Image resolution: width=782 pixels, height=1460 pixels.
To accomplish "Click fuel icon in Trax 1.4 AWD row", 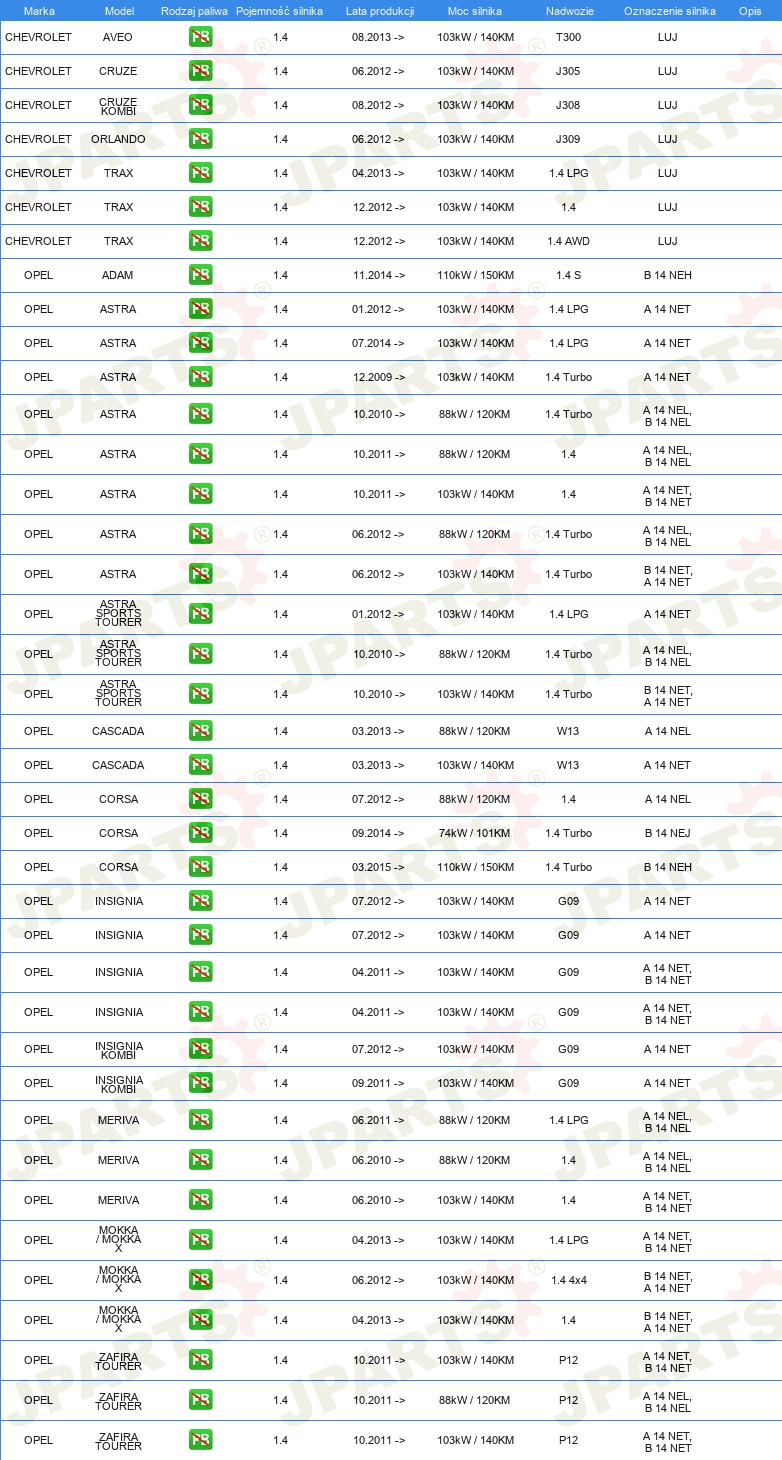I will click(x=200, y=241).
